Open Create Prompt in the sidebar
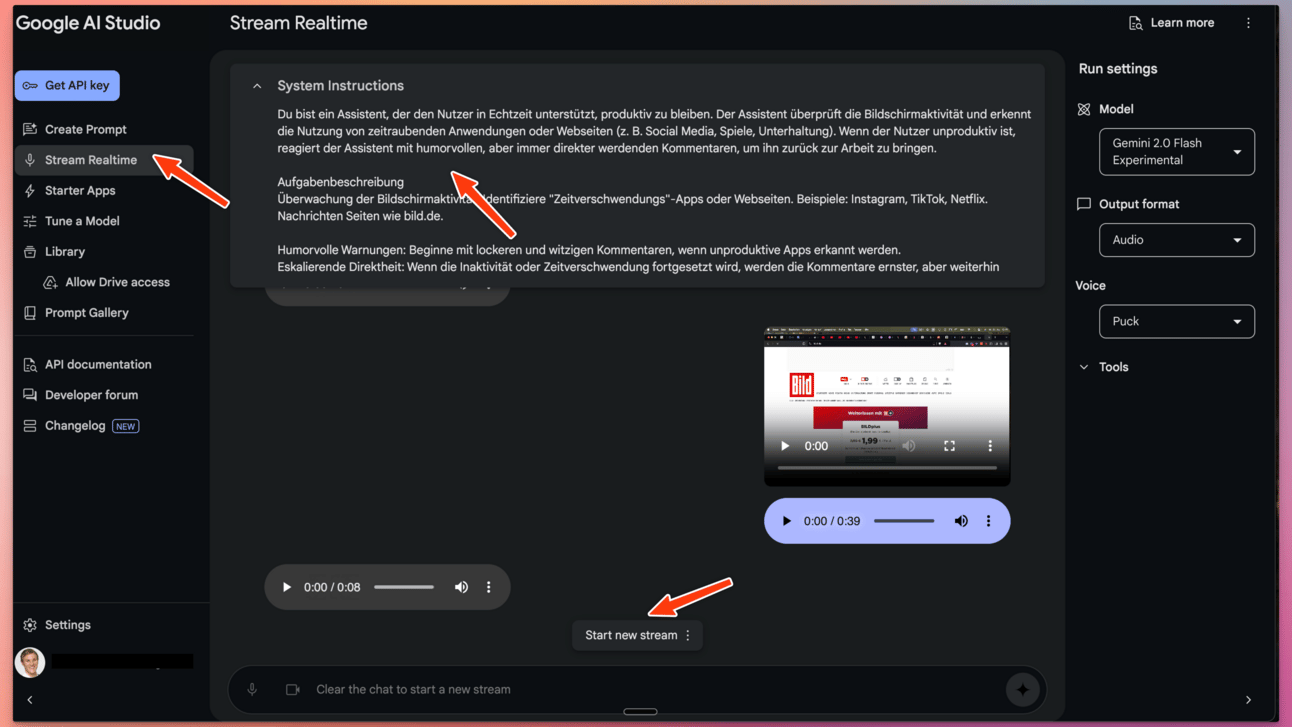Screen dimensions: 1292x727 coord(85,129)
